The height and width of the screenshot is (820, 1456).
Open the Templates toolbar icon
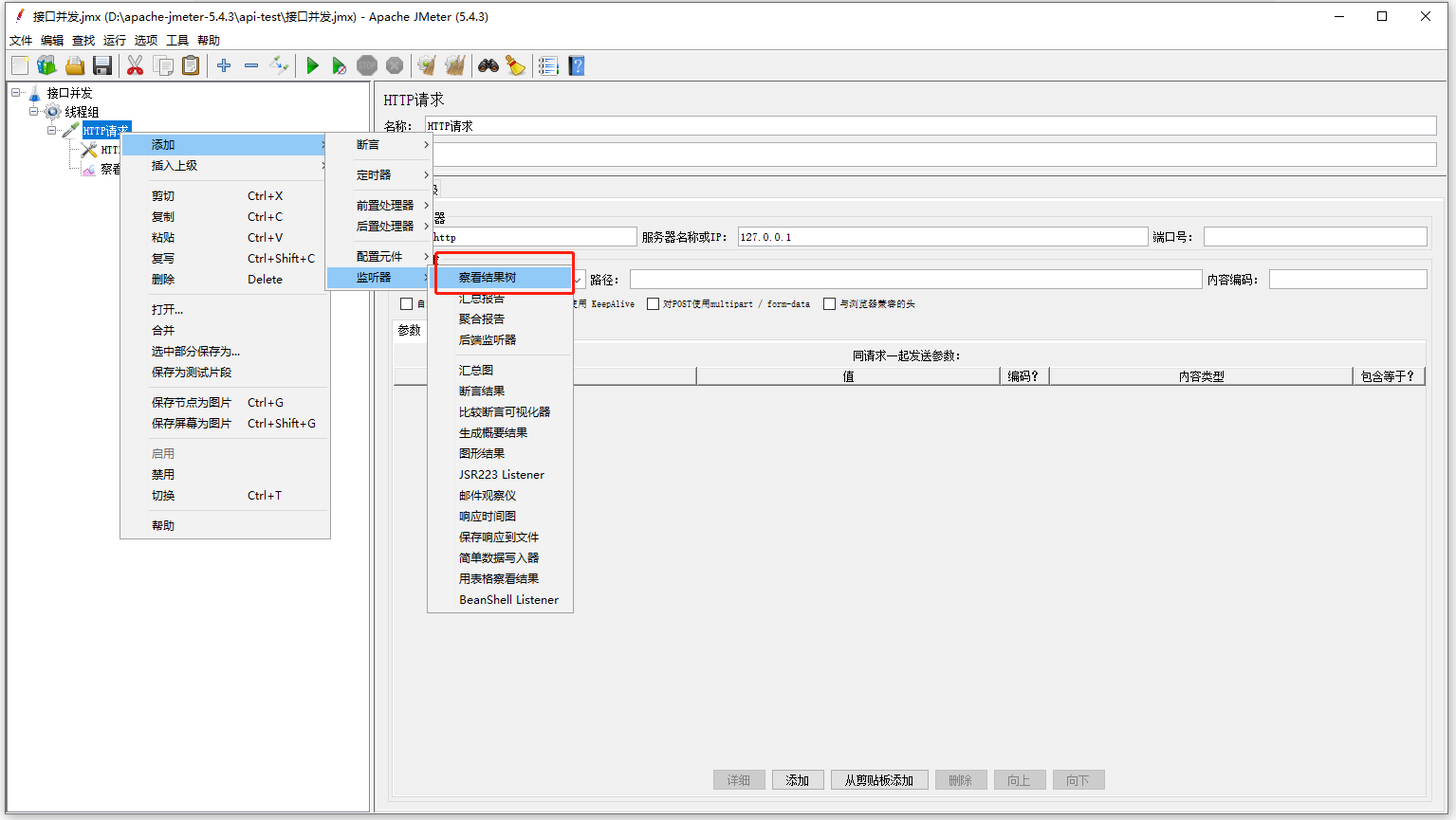click(47, 65)
